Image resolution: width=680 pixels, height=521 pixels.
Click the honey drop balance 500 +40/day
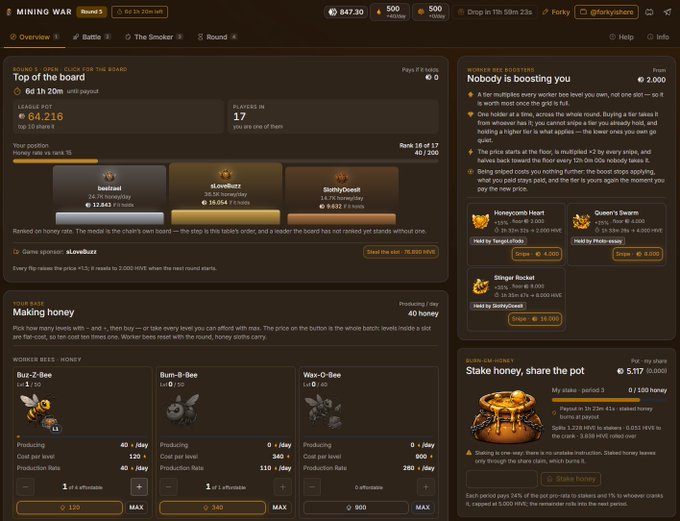pyautogui.click(x=389, y=12)
